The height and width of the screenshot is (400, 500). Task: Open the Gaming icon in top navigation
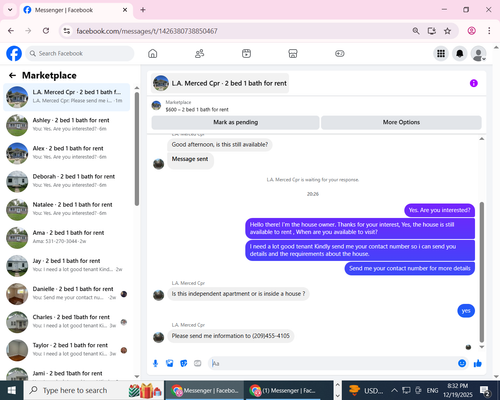coord(340,53)
